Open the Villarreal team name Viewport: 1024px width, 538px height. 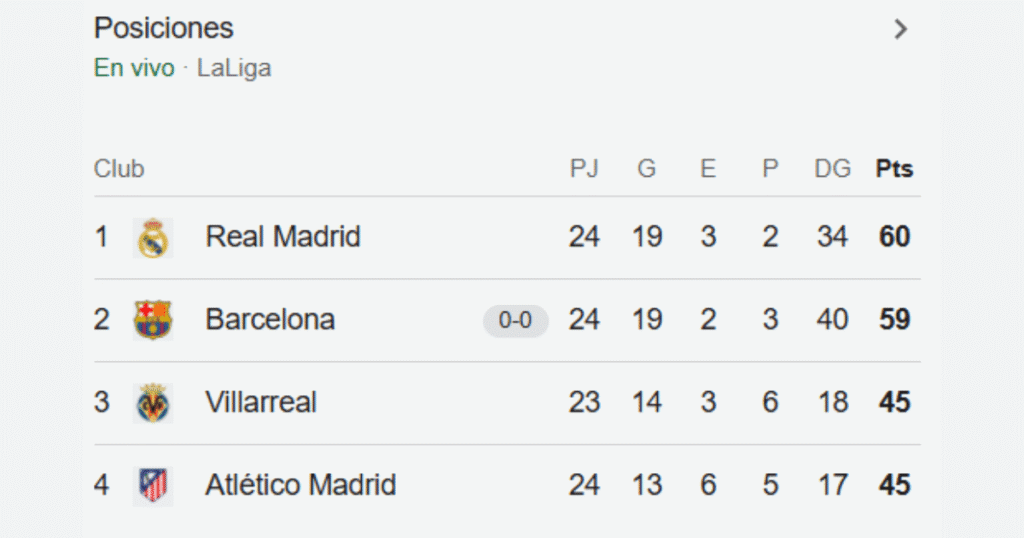[x=261, y=402]
